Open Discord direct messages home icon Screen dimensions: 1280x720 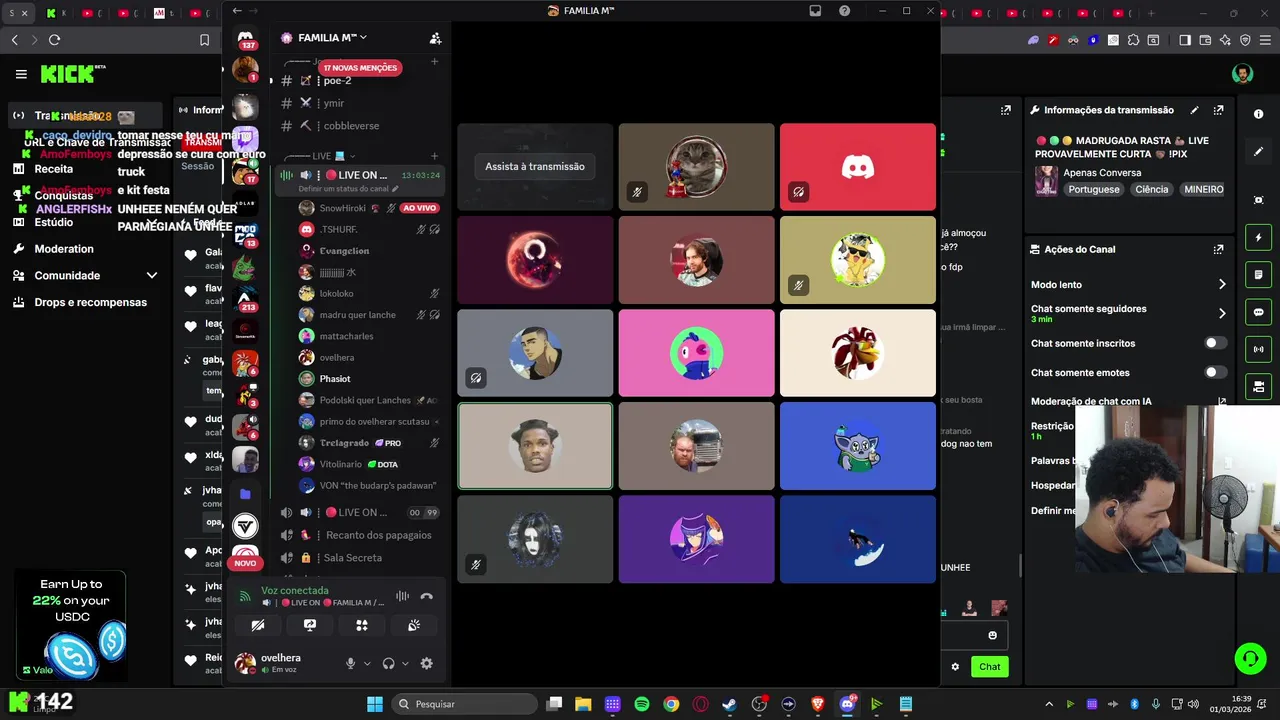point(245,37)
